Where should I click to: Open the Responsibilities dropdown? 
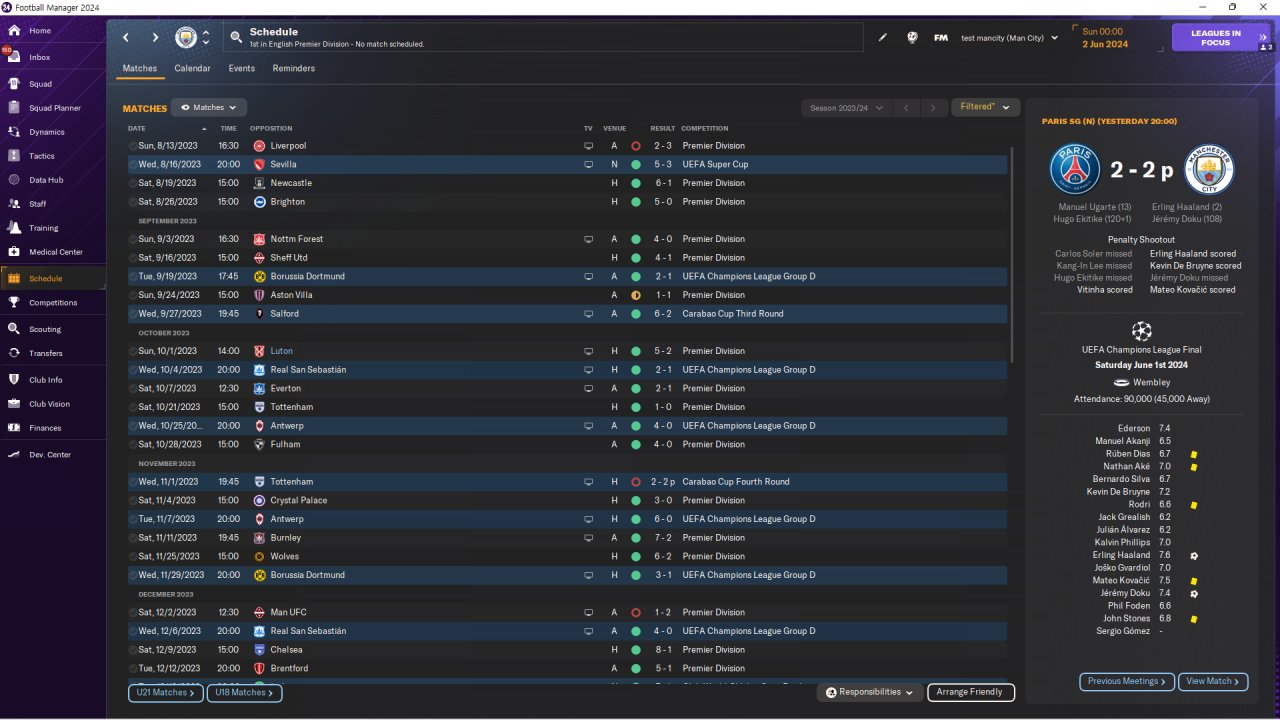pos(870,692)
